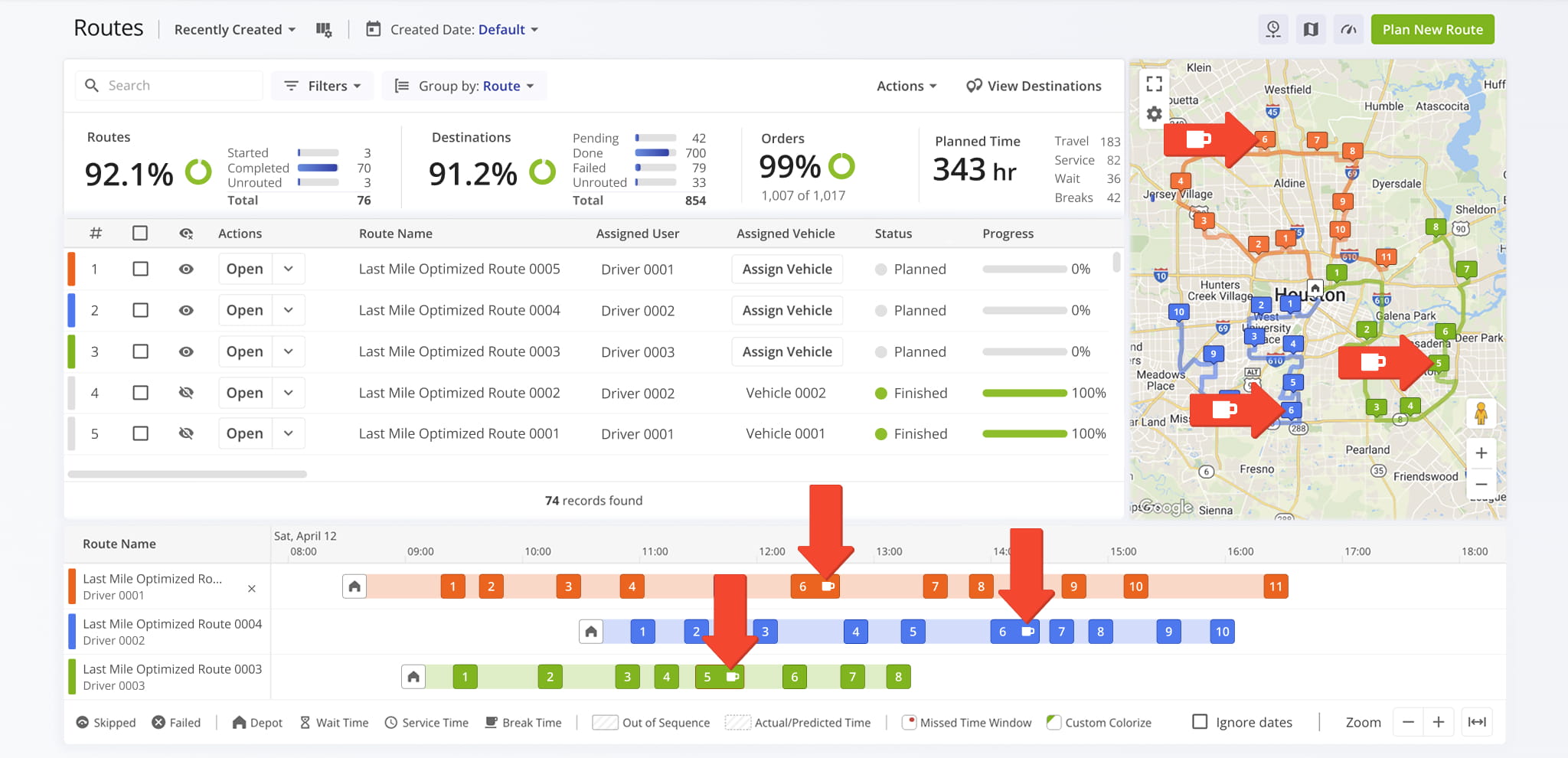Expand the Filters dropdown
This screenshot has width=1568, height=758.
[322, 86]
